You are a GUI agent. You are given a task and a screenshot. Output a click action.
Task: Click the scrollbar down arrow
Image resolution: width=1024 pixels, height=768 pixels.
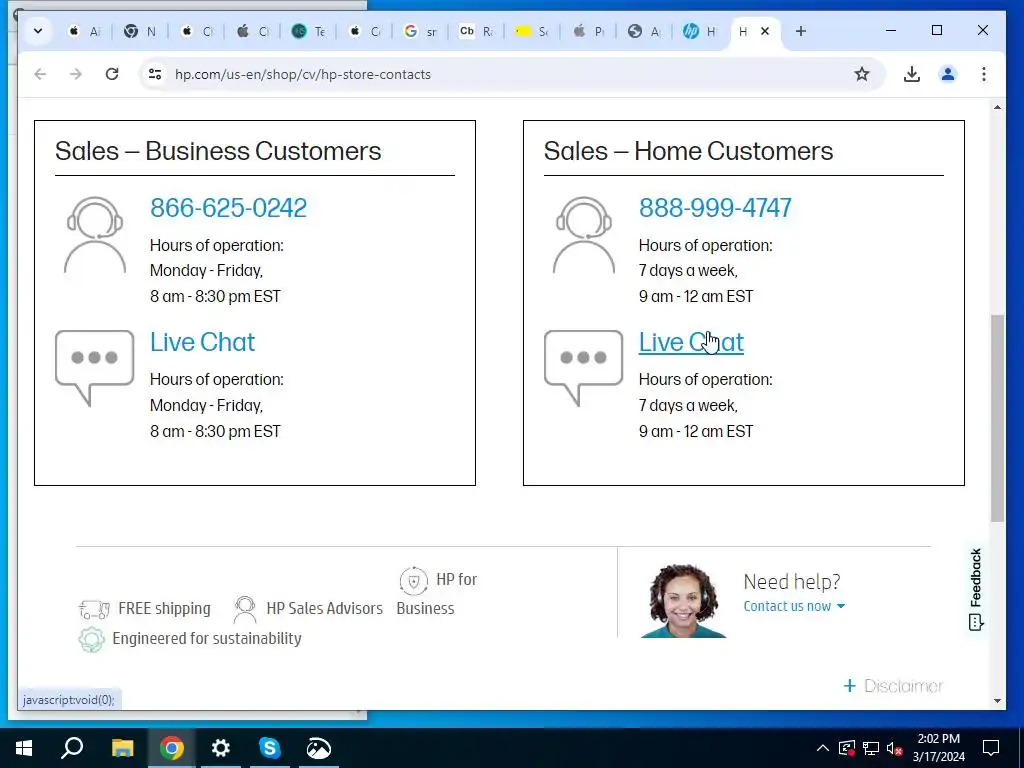tap(997, 701)
